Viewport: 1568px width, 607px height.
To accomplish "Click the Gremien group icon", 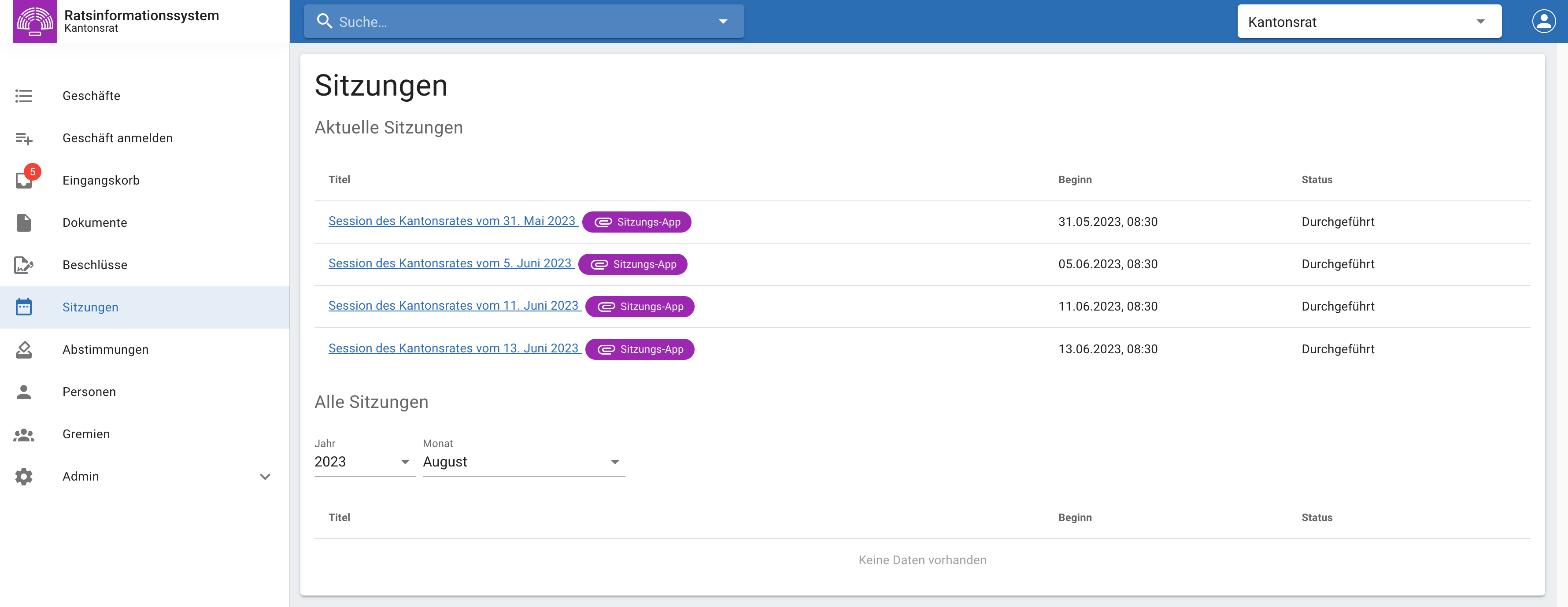I will [x=24, y=434].
